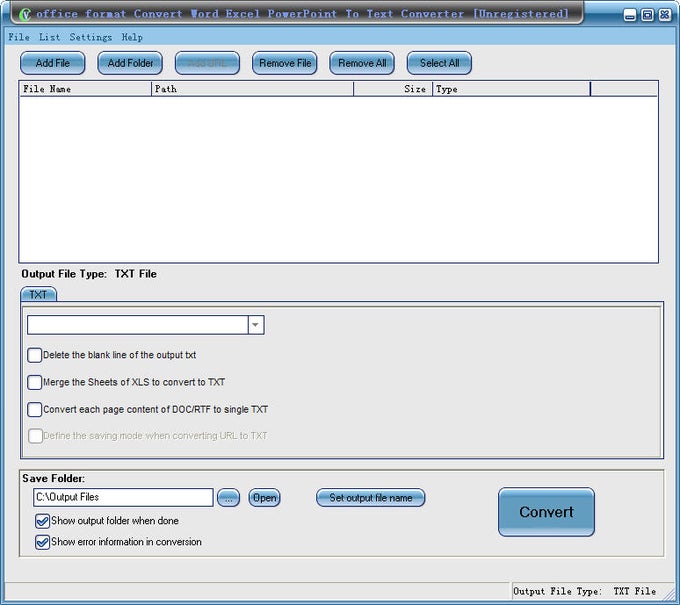Screen dimensions: 680x605
Task: Click the Select All button
Action: [x=439, y=63]
